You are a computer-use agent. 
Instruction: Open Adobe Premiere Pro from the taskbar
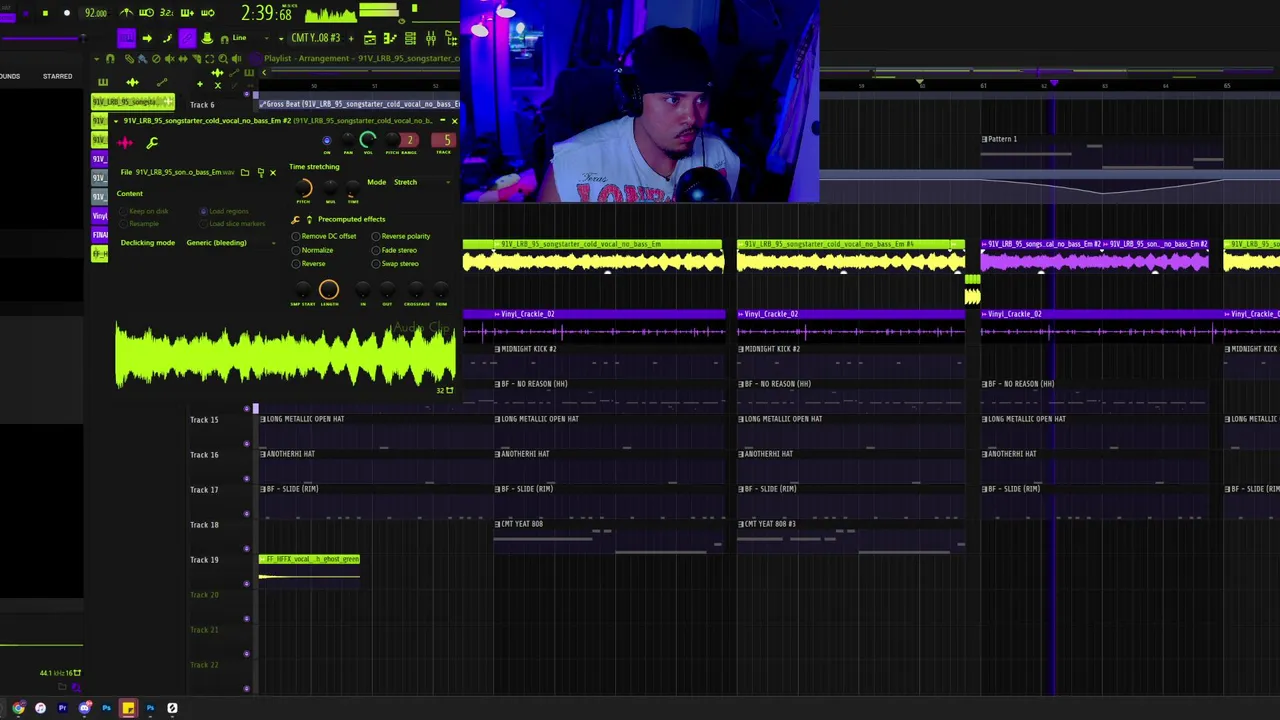[62, 708]
